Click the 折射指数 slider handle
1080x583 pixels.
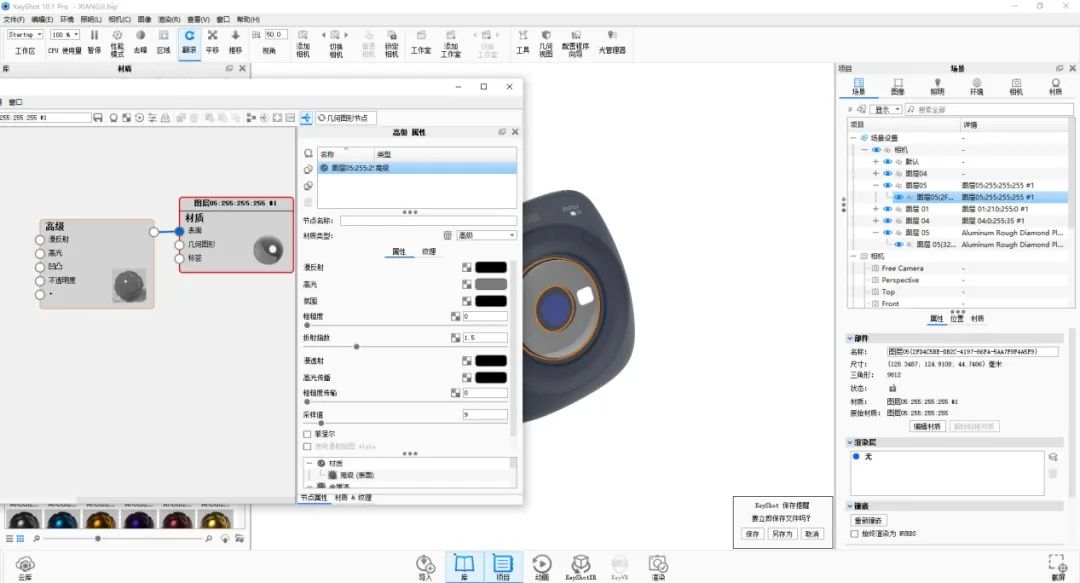click(x=356, y=347)
